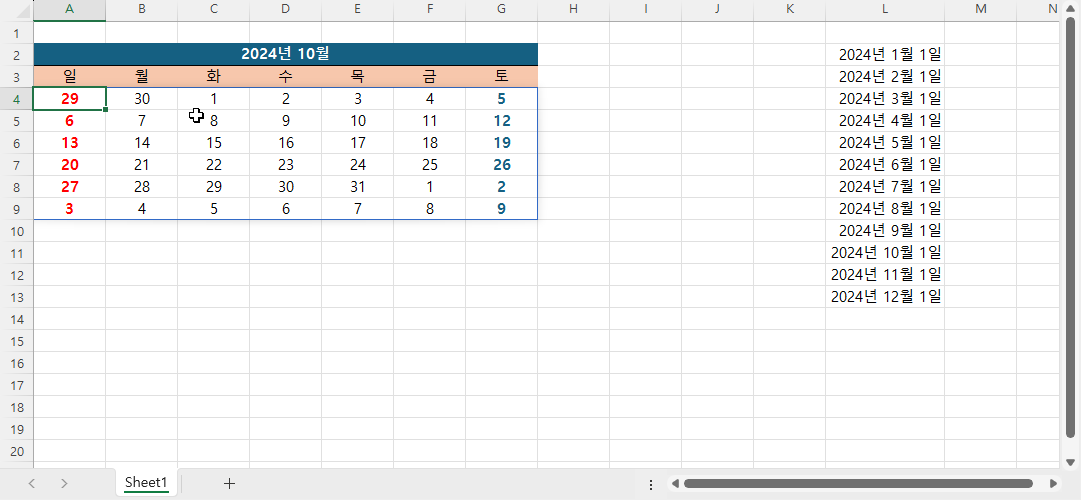Click the next sheet navigation arrow
The image size is (1081, 500).
64,483
